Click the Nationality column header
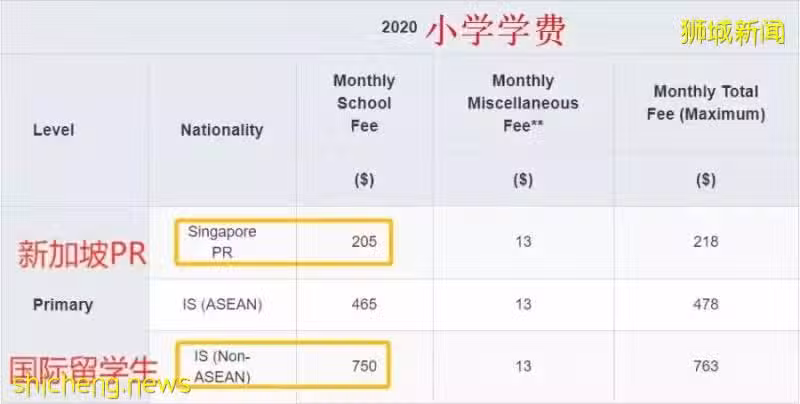Viewport: 800px width, 404px height. (x=222, y=130)
